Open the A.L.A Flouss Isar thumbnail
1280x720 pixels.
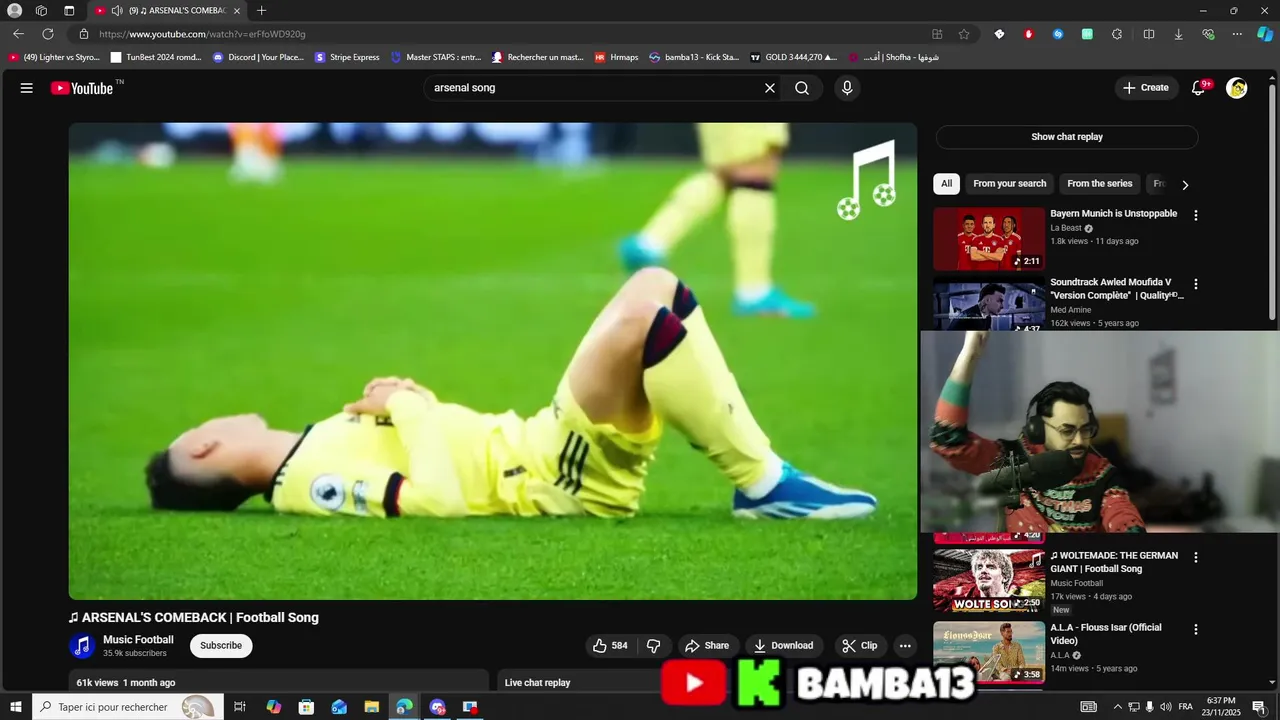[x=989, y=653]
